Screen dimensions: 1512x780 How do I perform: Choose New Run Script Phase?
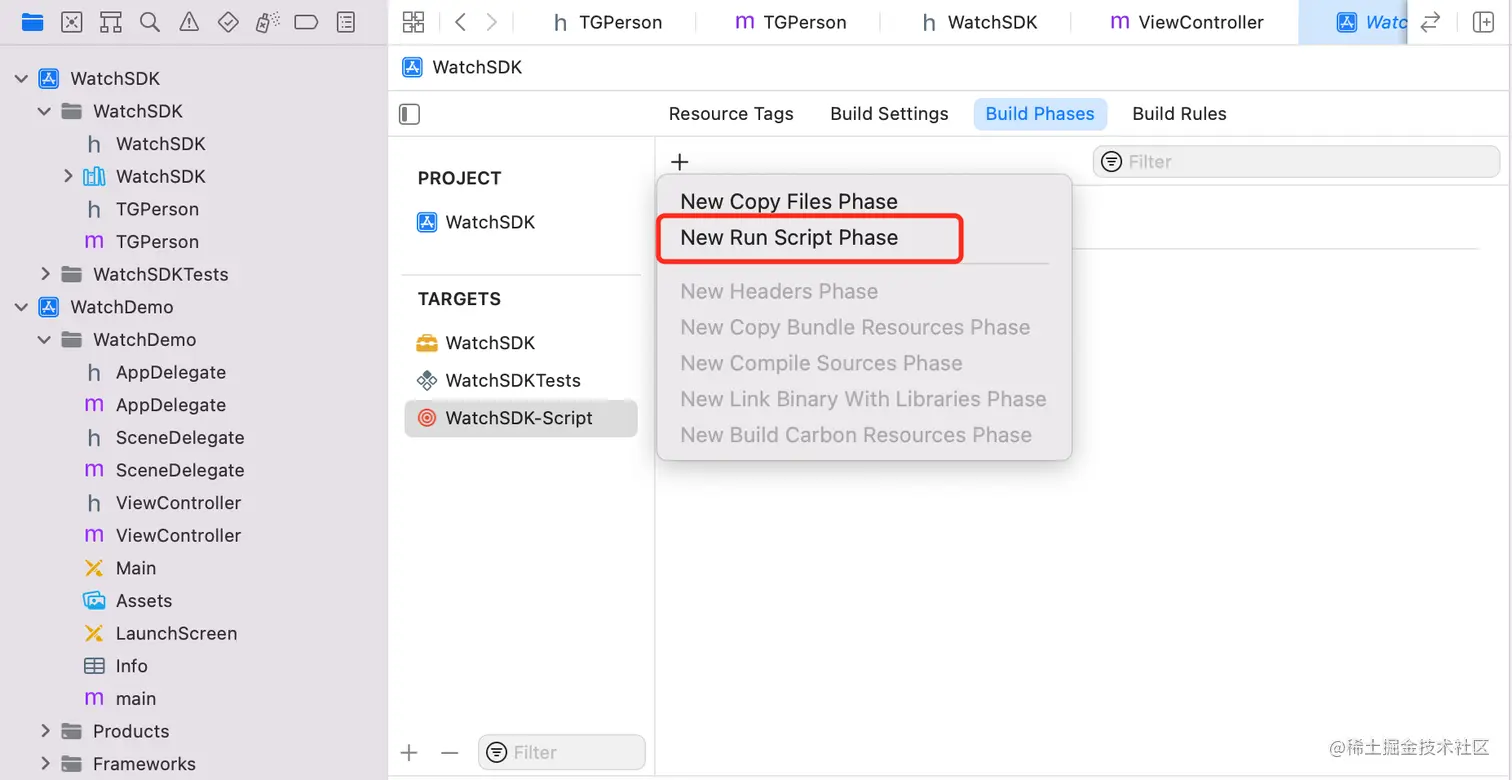[x=789, y=238]
